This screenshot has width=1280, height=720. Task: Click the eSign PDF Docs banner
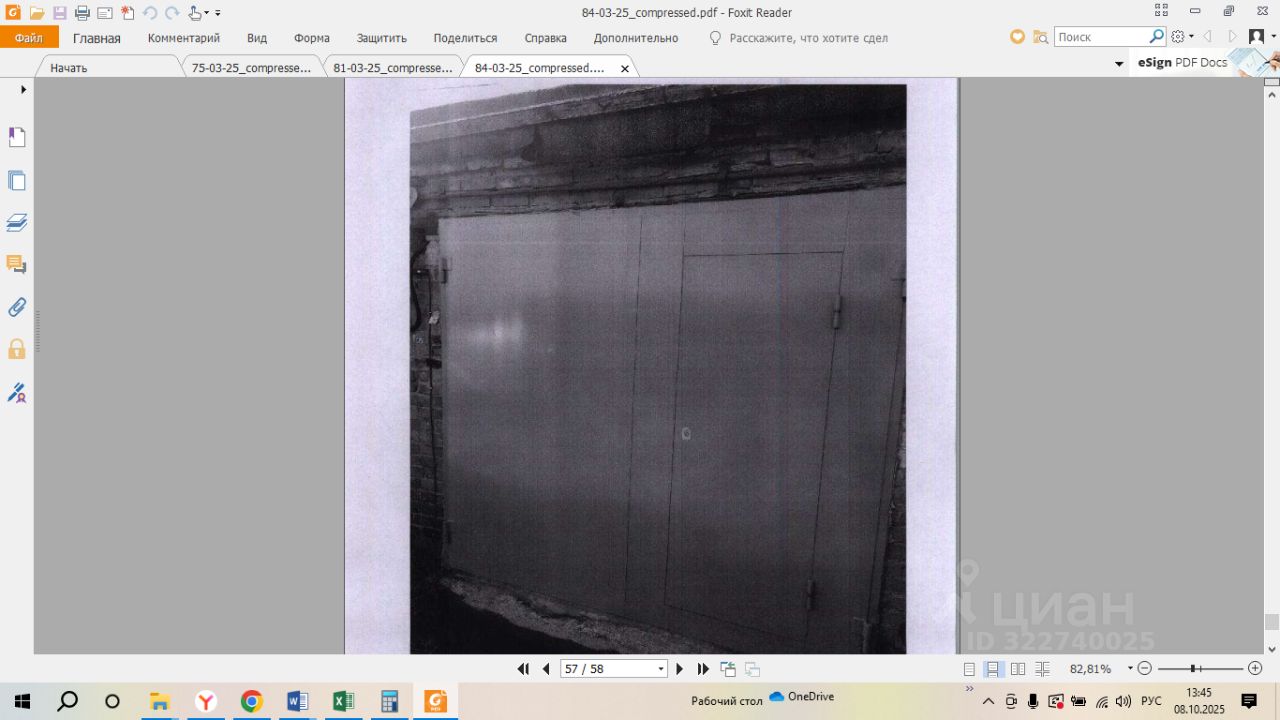pyautogui.click(x=1205, y=62)
